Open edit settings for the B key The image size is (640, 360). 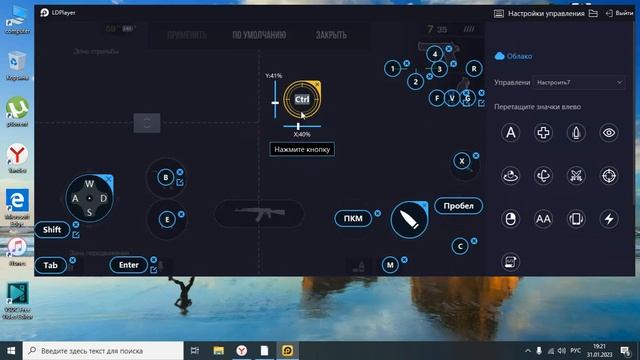(180, 182)
